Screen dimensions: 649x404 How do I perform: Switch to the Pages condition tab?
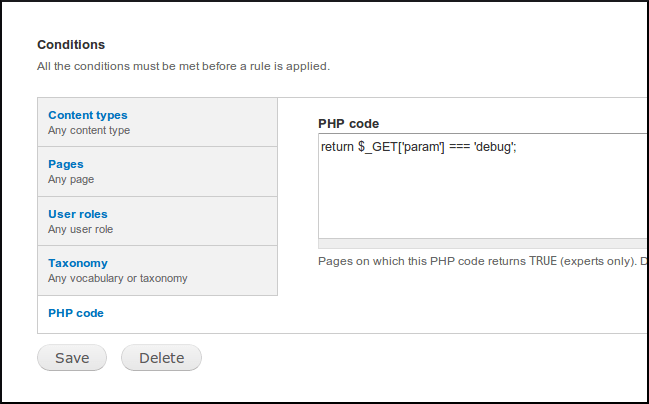pyautogui.click(x=157, y=171)
